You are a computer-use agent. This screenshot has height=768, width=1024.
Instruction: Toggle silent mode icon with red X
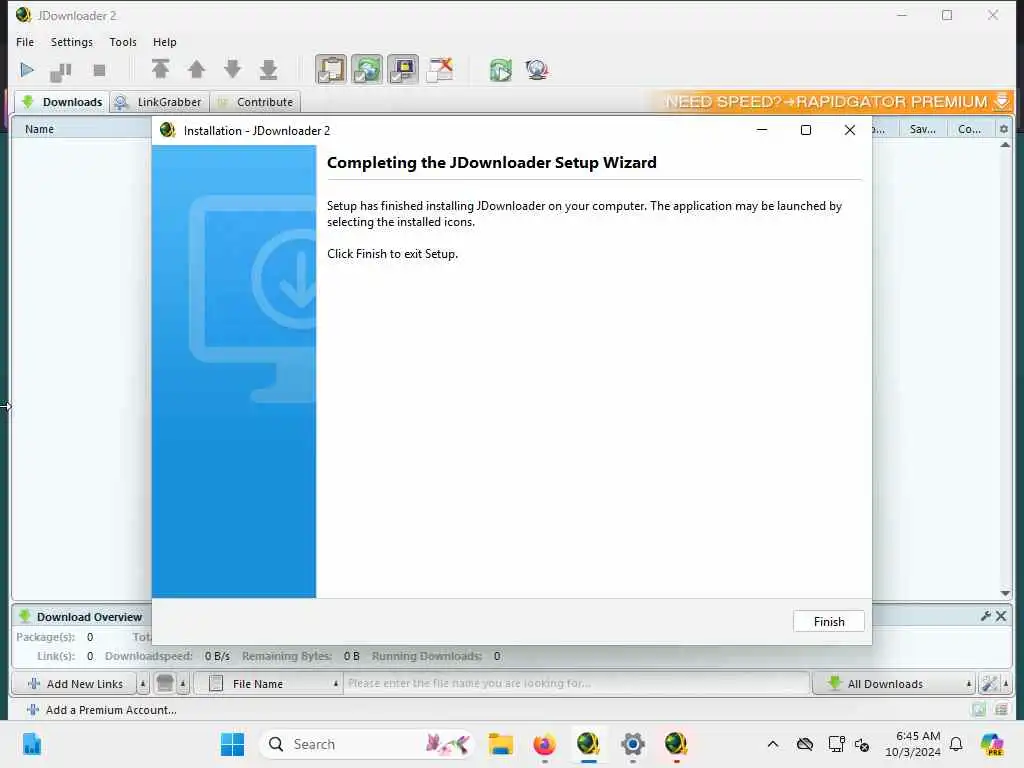[440, 69]
